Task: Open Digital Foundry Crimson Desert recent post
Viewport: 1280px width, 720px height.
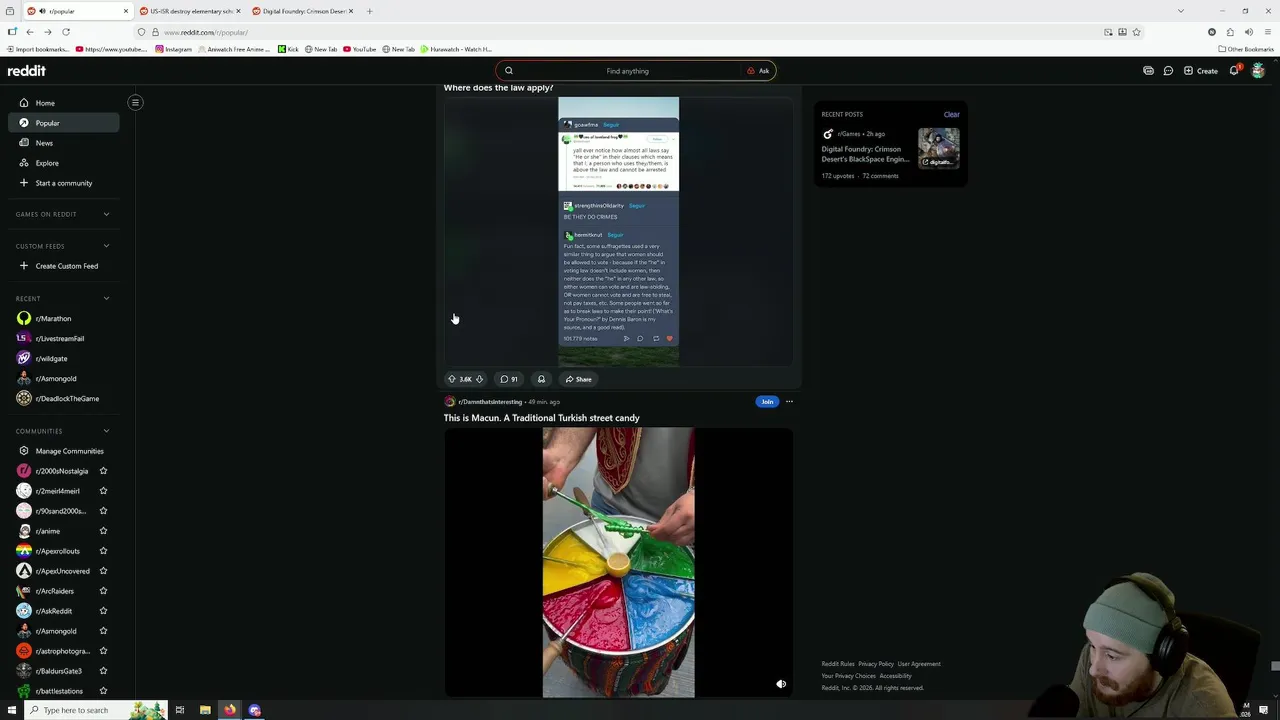Action: (865, 154)
